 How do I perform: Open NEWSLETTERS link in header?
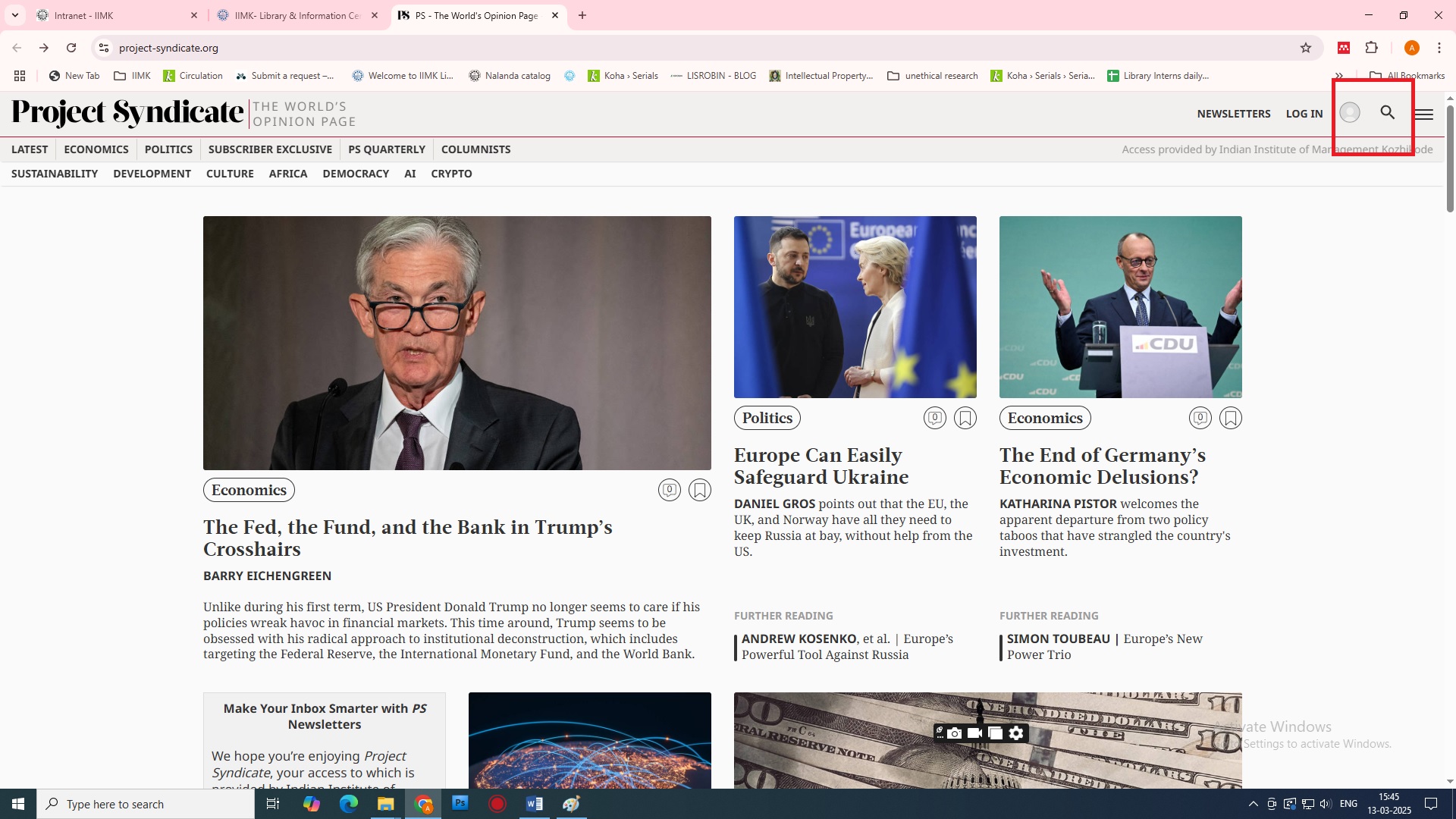1233,114
